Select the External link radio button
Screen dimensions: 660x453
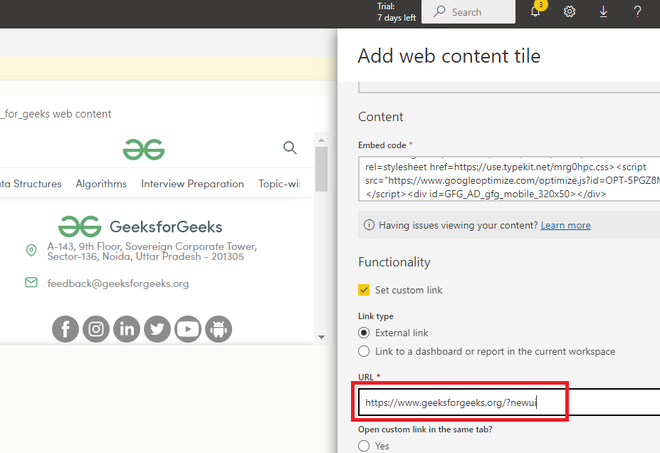coord(364,332)
